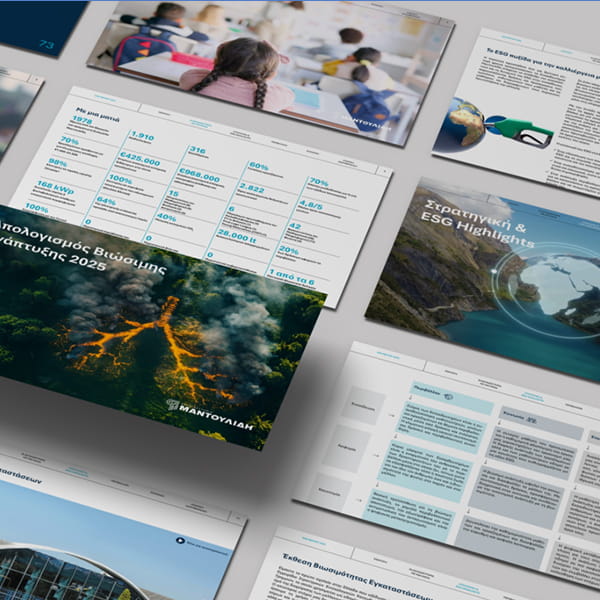Click the '60%' figure
600x600 pixels.
(258, 166)
